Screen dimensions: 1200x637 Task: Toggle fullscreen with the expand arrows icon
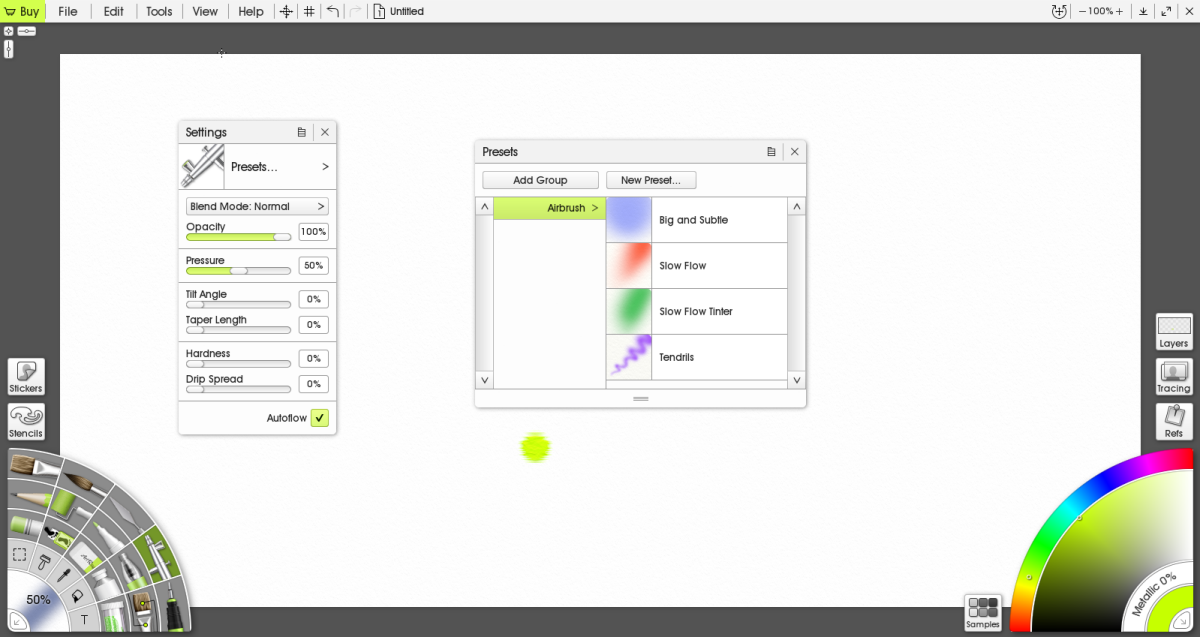click(1166, 11)
